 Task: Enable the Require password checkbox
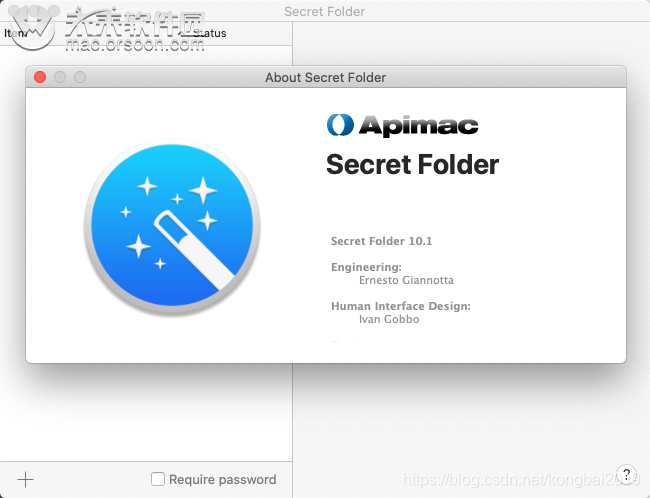(158, 479)
